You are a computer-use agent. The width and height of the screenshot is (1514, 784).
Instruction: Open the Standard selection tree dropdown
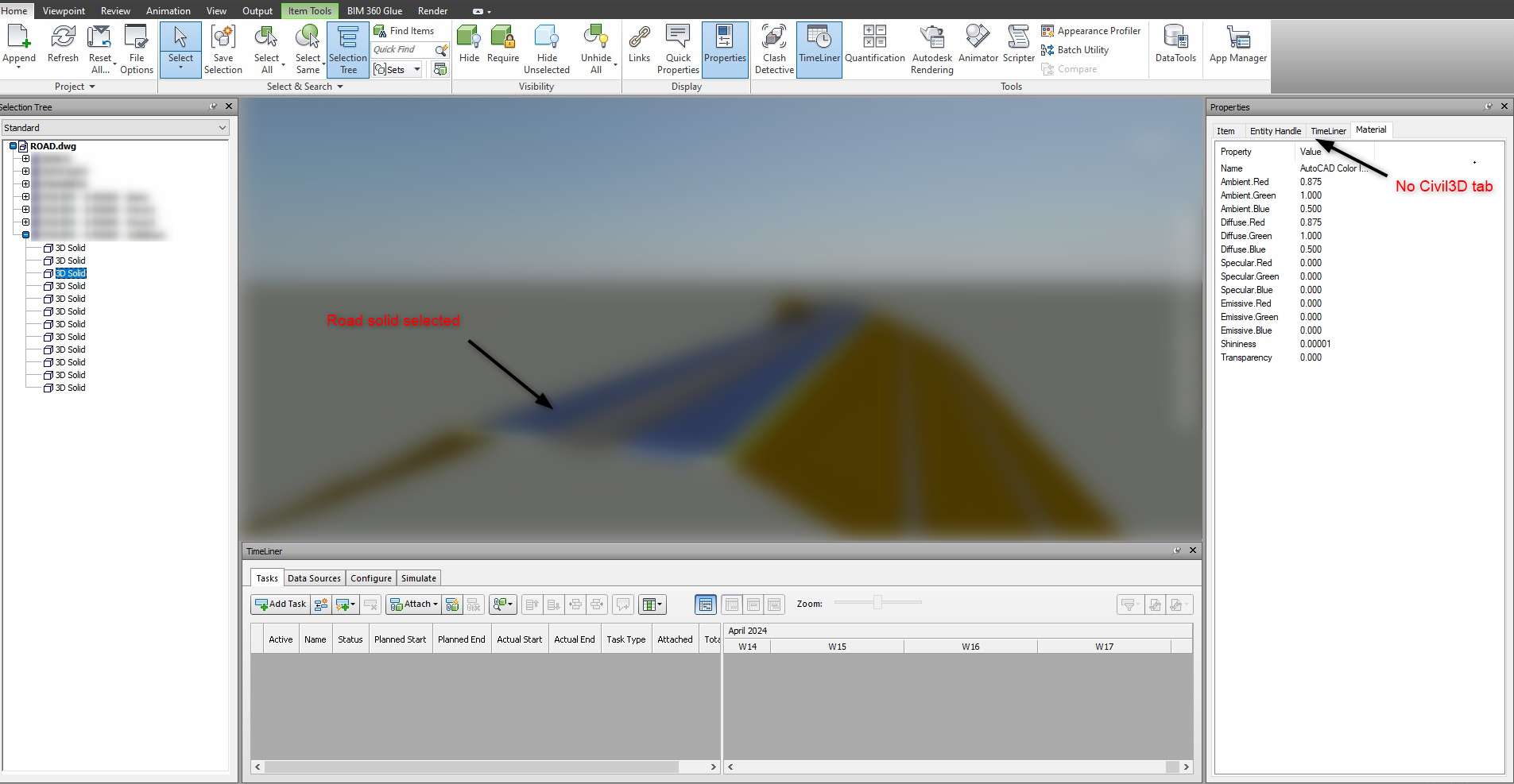click(x=222, y=127)
